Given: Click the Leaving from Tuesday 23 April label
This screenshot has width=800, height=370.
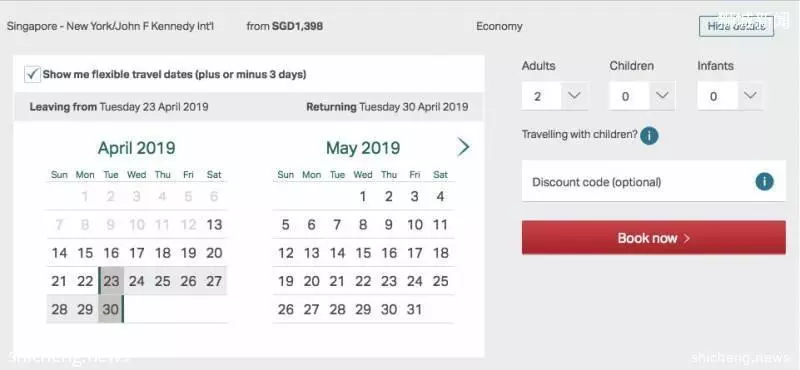Looking at the screenshot, I should coord(119,107).
